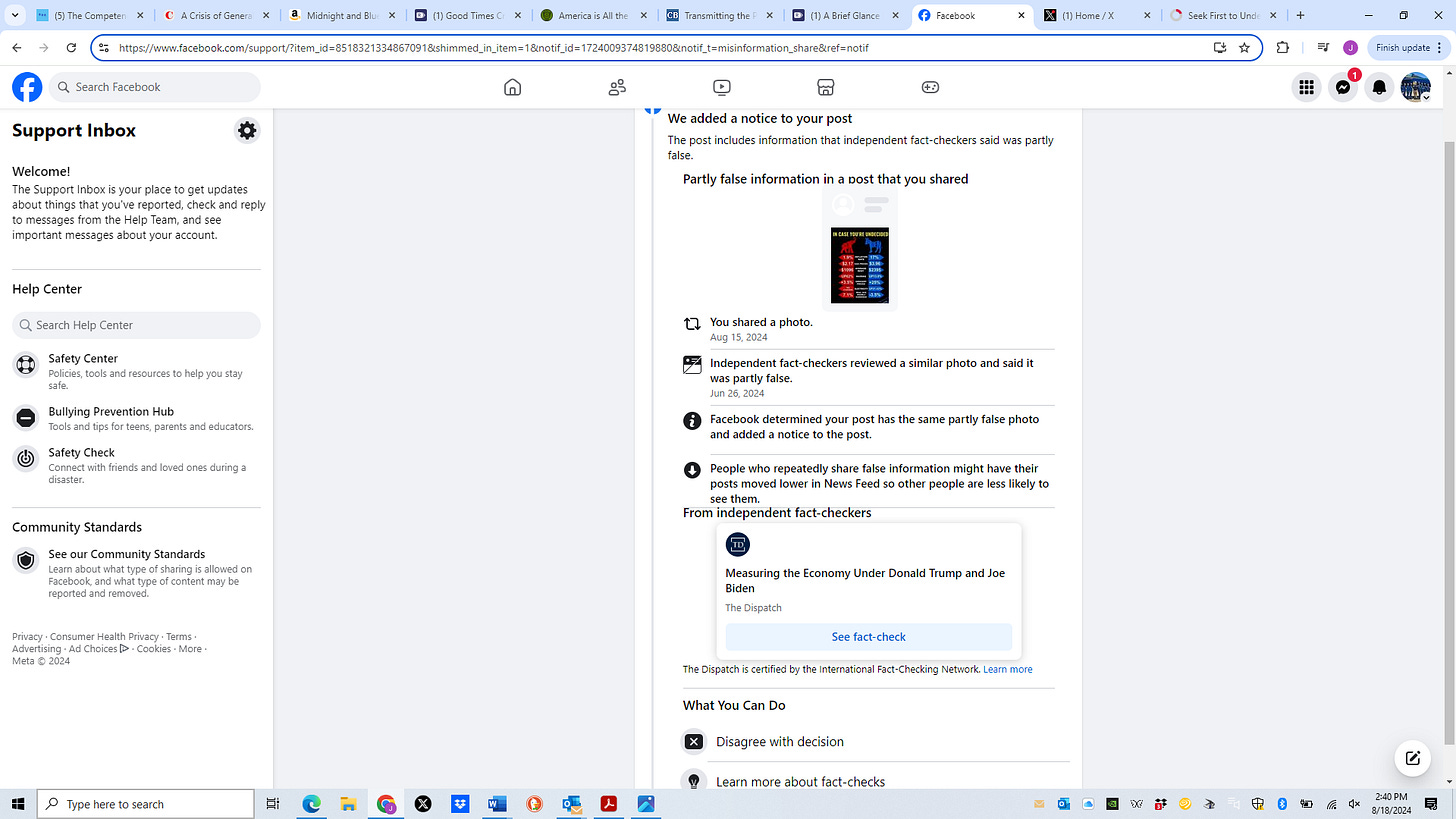
Task: Go to the Home feed icon
Action: coord(512,87)
